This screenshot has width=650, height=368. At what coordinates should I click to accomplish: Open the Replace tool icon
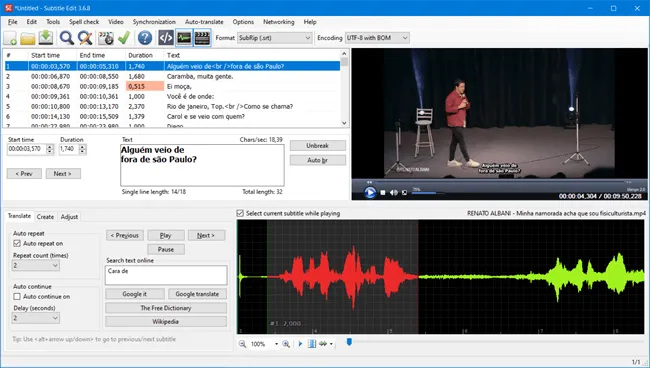85,38
